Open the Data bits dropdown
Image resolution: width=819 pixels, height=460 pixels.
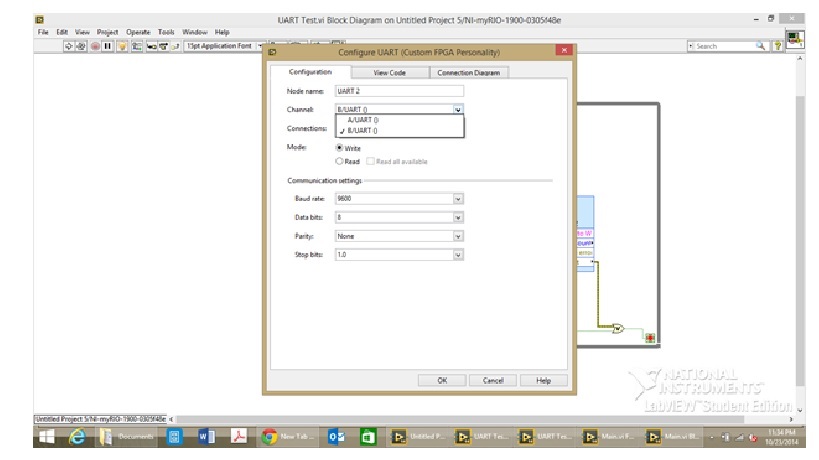coord(458,218)
